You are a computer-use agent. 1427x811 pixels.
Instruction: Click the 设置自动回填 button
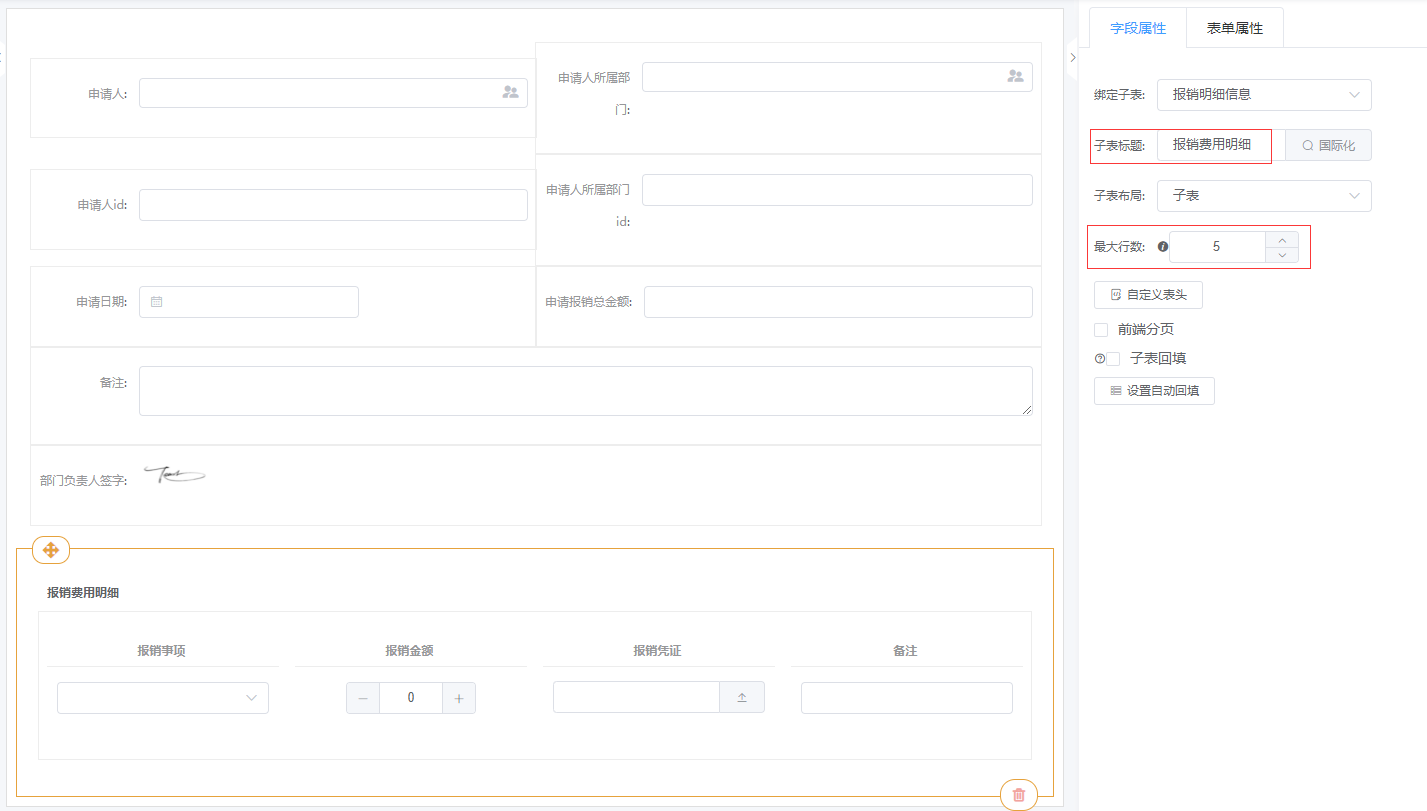(x=1154, y=391)
